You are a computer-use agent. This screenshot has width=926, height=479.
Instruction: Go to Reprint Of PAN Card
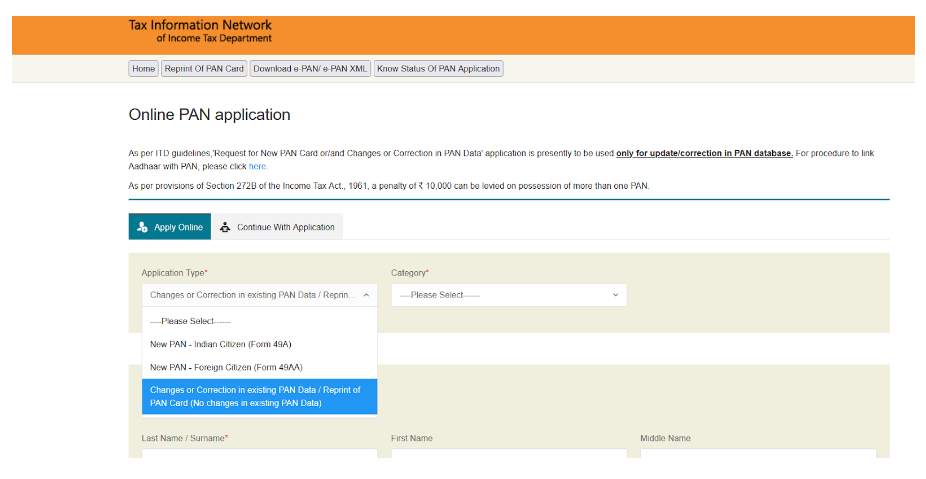(204, 69)
